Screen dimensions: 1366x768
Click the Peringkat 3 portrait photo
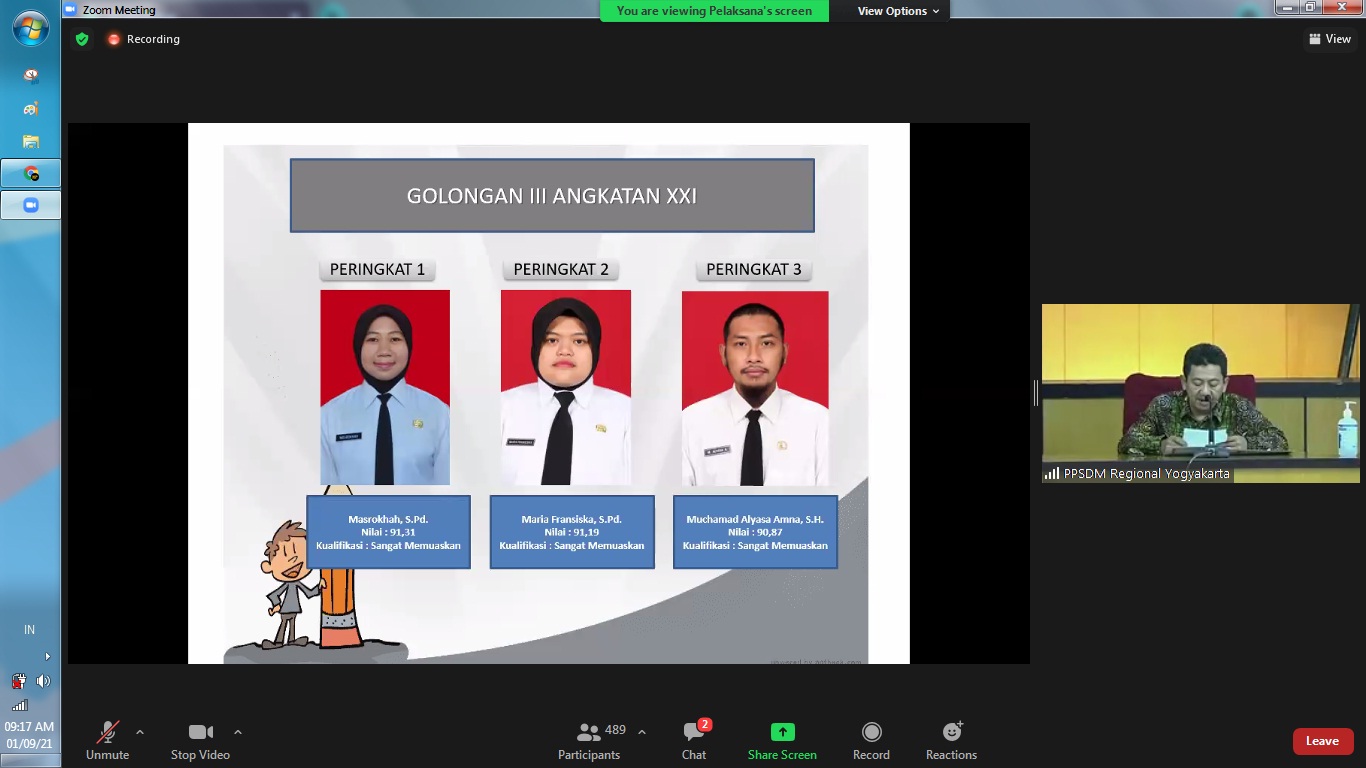(x=755, y=388)
